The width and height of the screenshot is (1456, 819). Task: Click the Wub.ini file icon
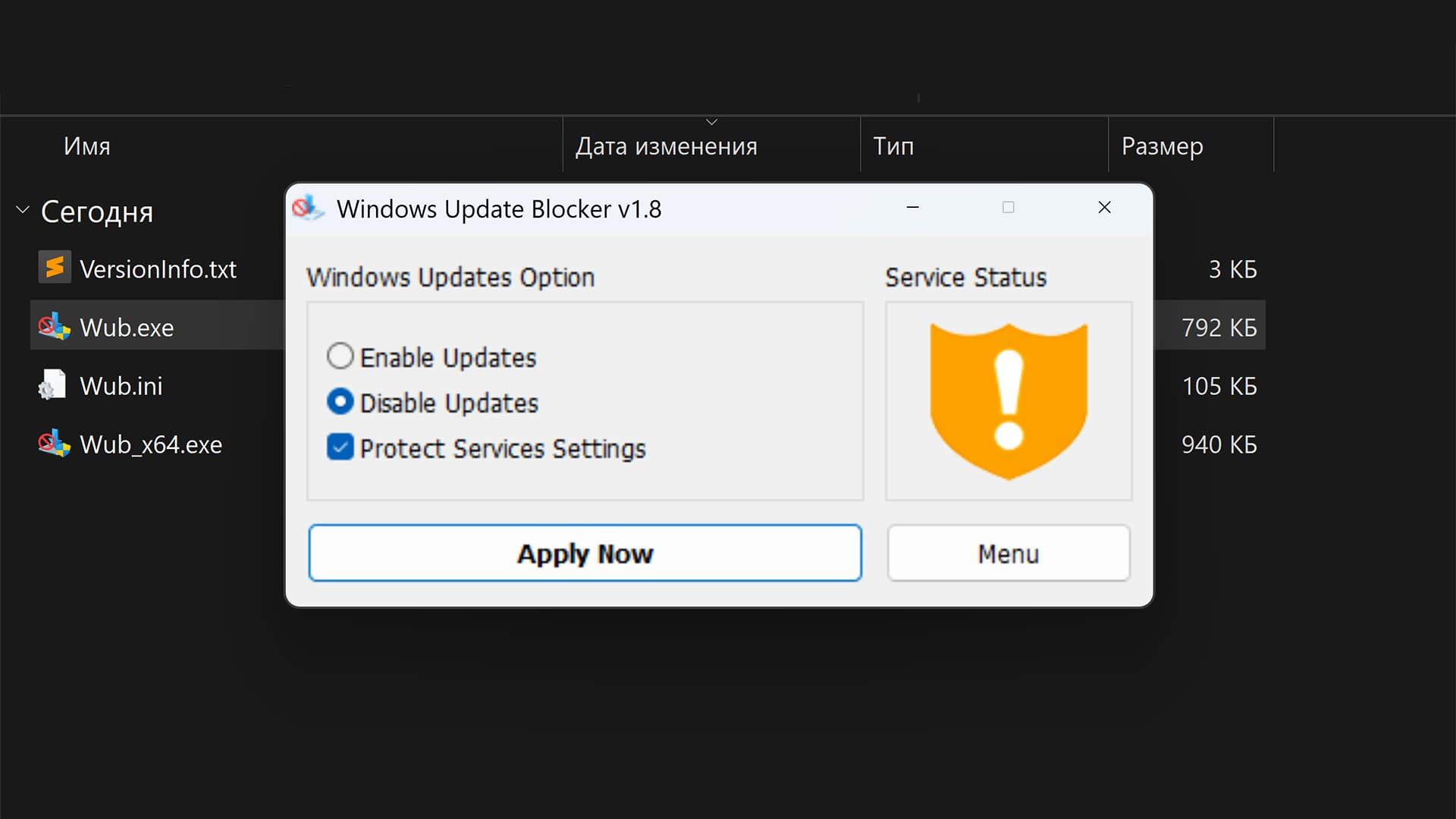[x=53, y=385]
